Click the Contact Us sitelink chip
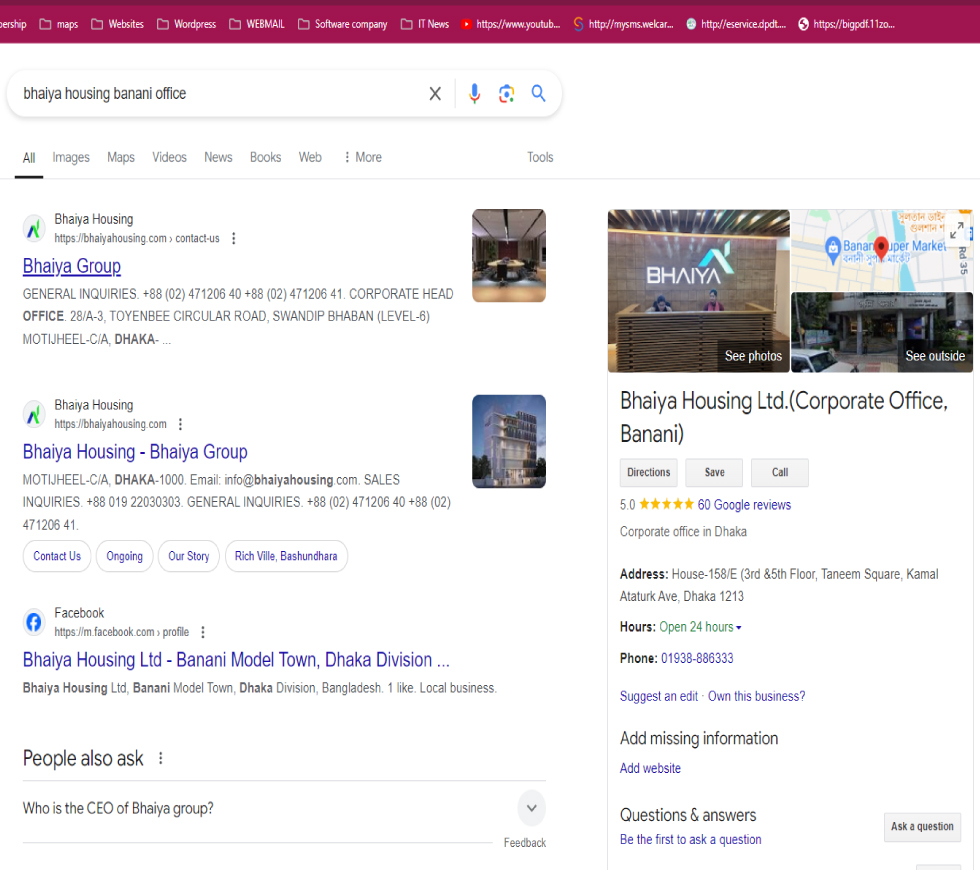The height and width of the screenshot is (870, 980). click(57, 556)
